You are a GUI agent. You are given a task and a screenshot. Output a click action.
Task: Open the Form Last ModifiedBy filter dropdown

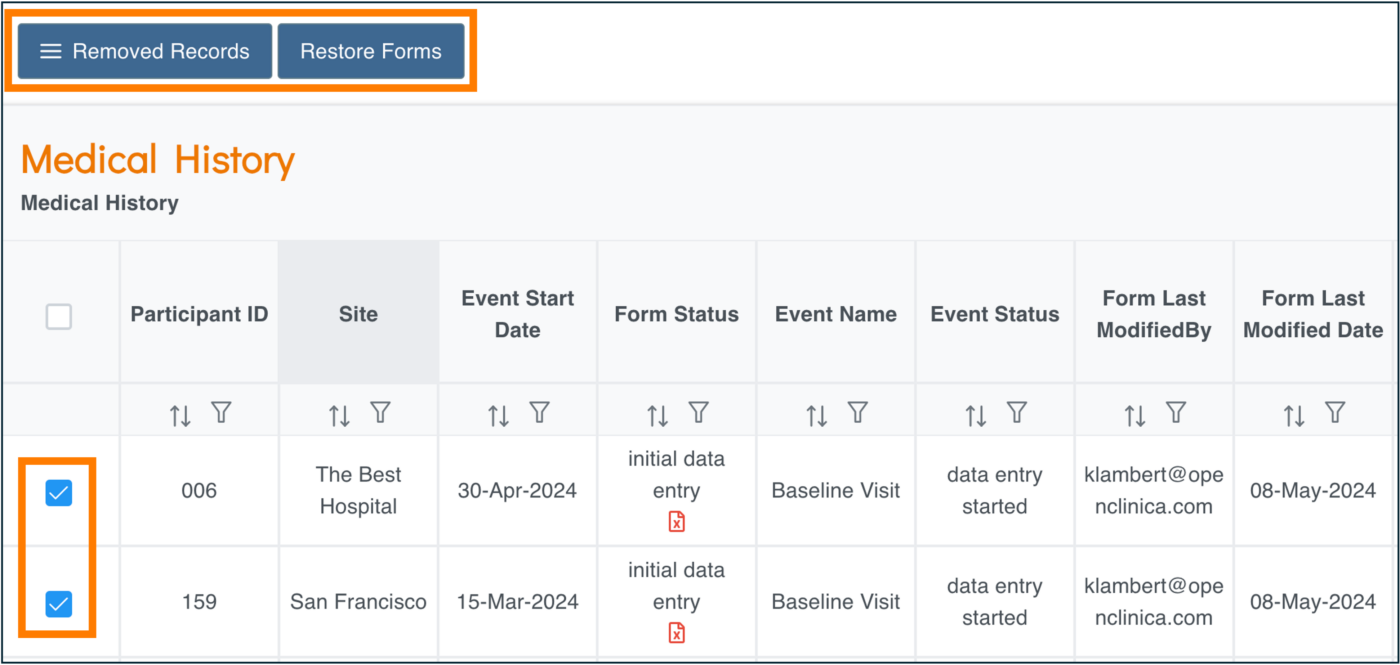coord(1175,412)
